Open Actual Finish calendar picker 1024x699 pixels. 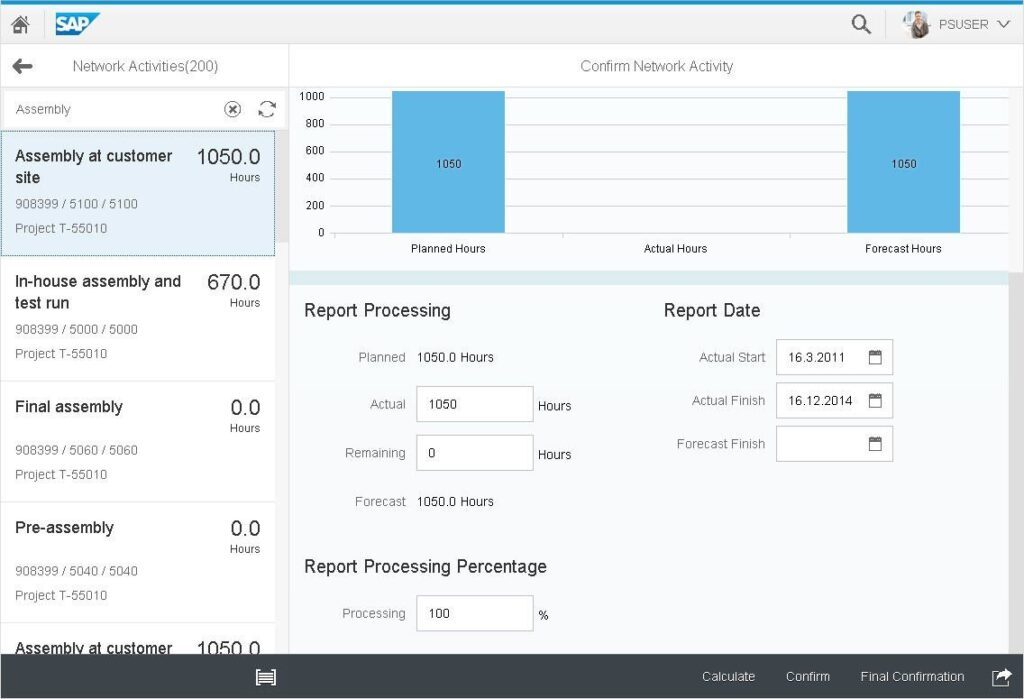click(875, 400)
